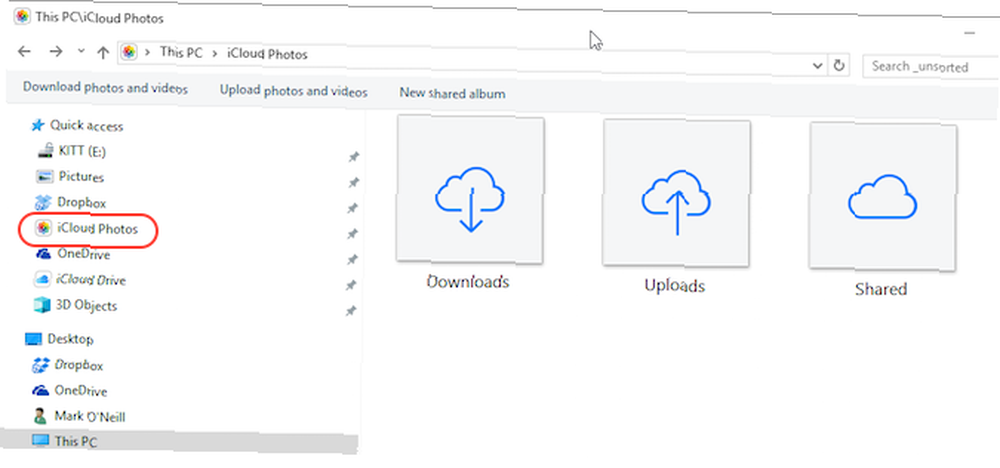Viewport: 1000px width, 468px height.
Task: Click the Forward navigation arrow
Action: pos(56,51)
